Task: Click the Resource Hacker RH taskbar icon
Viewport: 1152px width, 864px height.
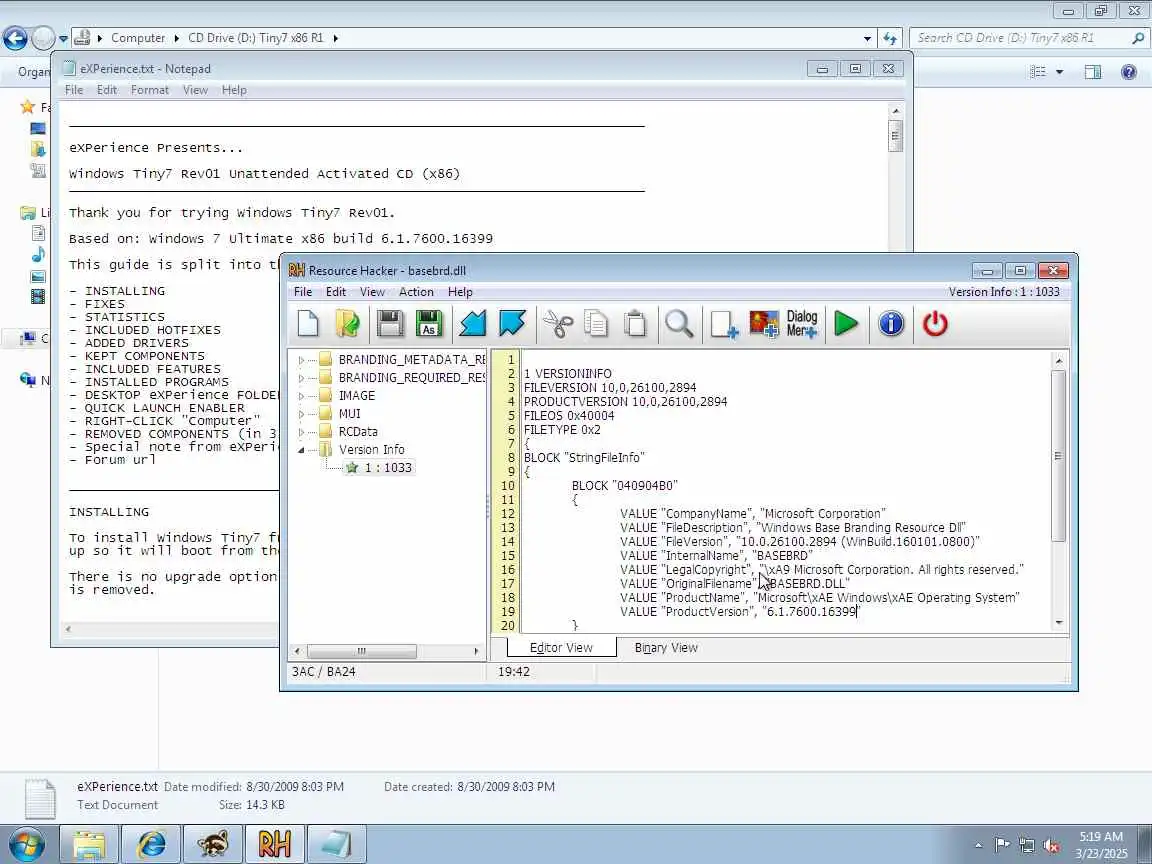Action: pos(274,844)
